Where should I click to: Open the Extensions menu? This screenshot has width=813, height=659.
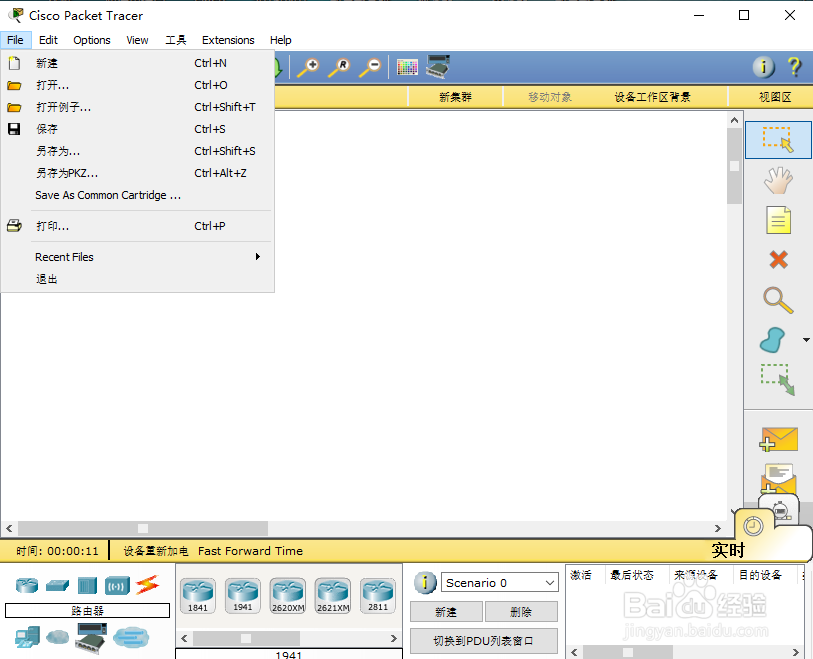(228, 40)
